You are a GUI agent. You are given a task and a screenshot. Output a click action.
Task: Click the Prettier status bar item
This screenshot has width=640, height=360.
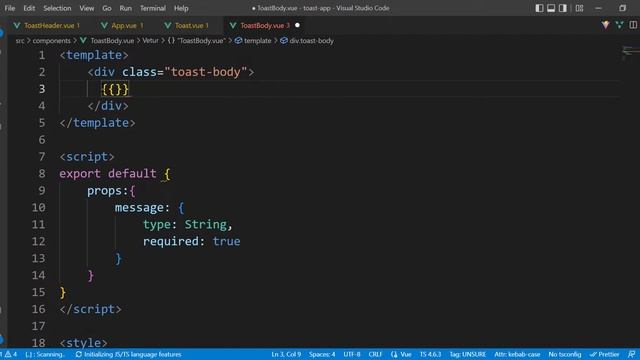pos(604,354)
